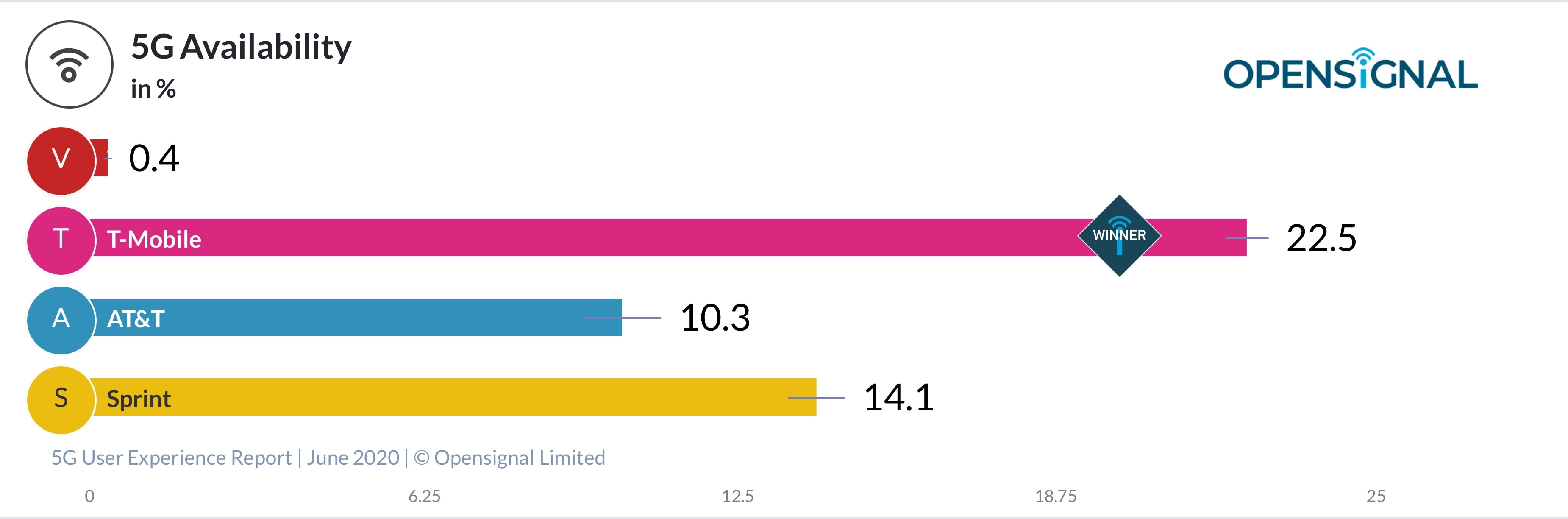Image resolution: width=1568 pixels, height=519 pixels.
Task: Select the yellow Sprint bar
Action: click(x=456, y=397)
